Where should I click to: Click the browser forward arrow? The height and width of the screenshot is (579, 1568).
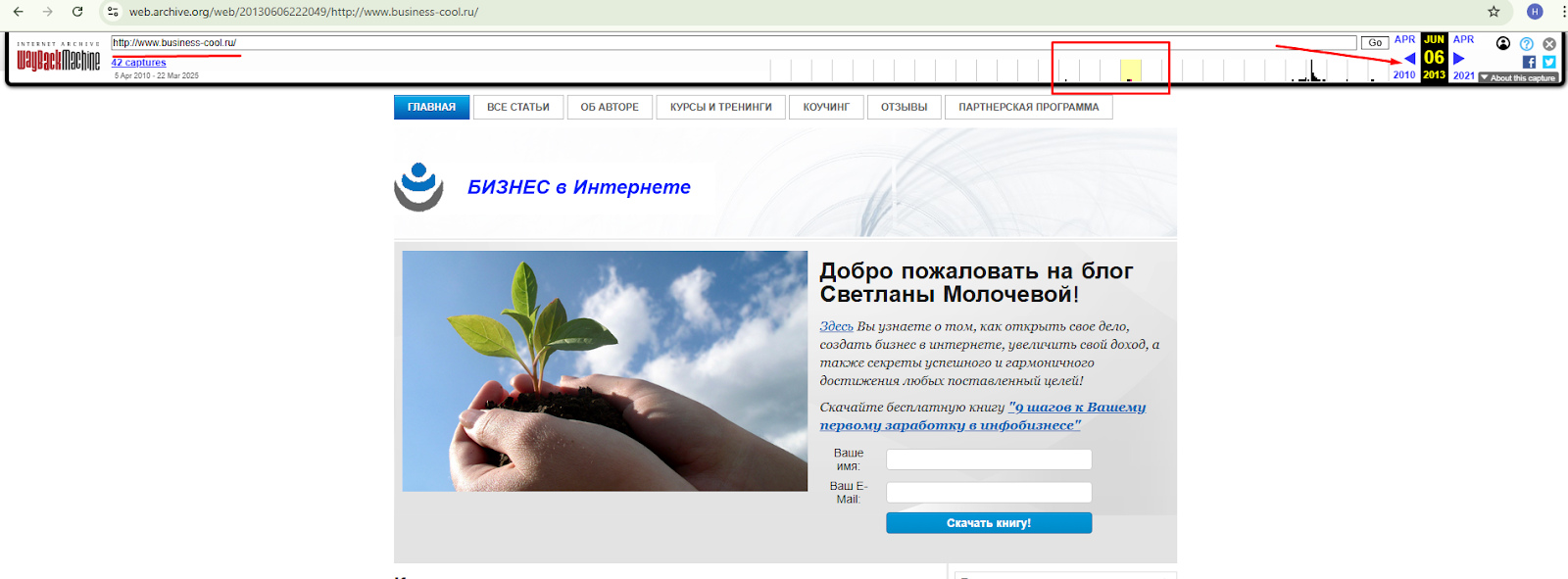pos(47,12)
